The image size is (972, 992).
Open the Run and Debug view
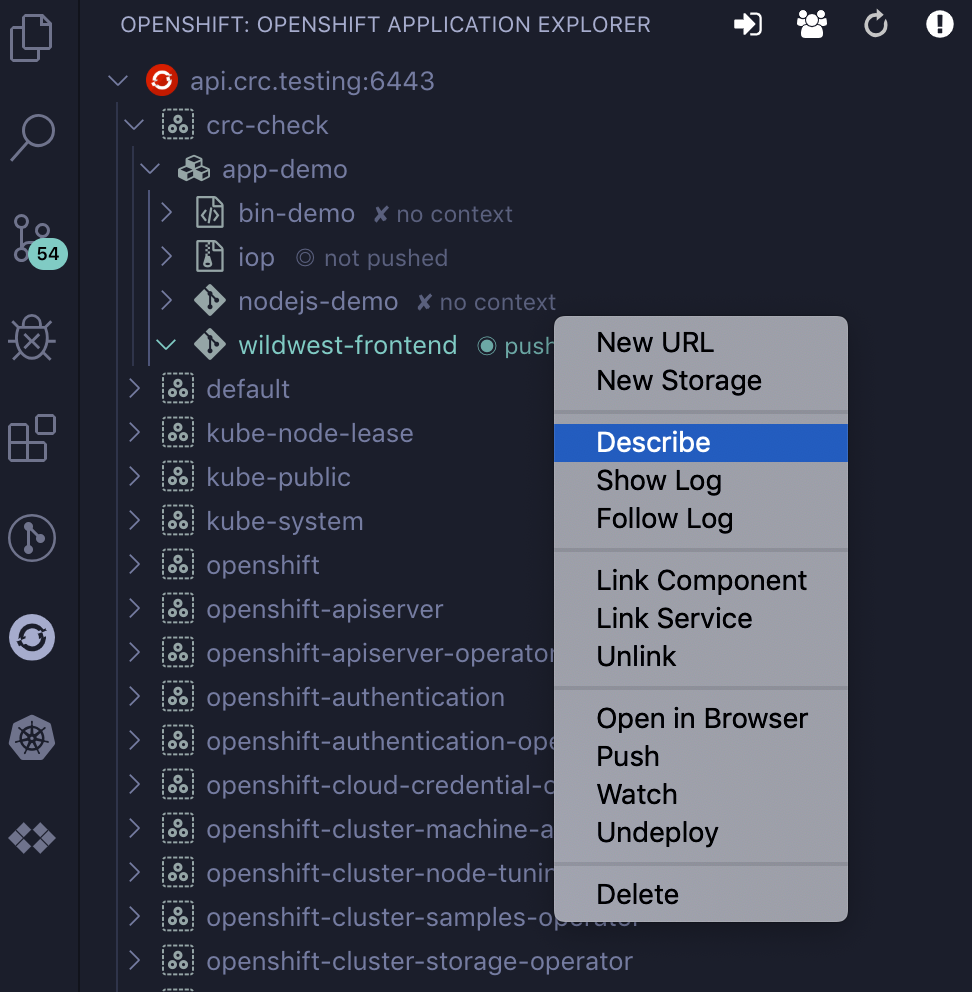32,338
